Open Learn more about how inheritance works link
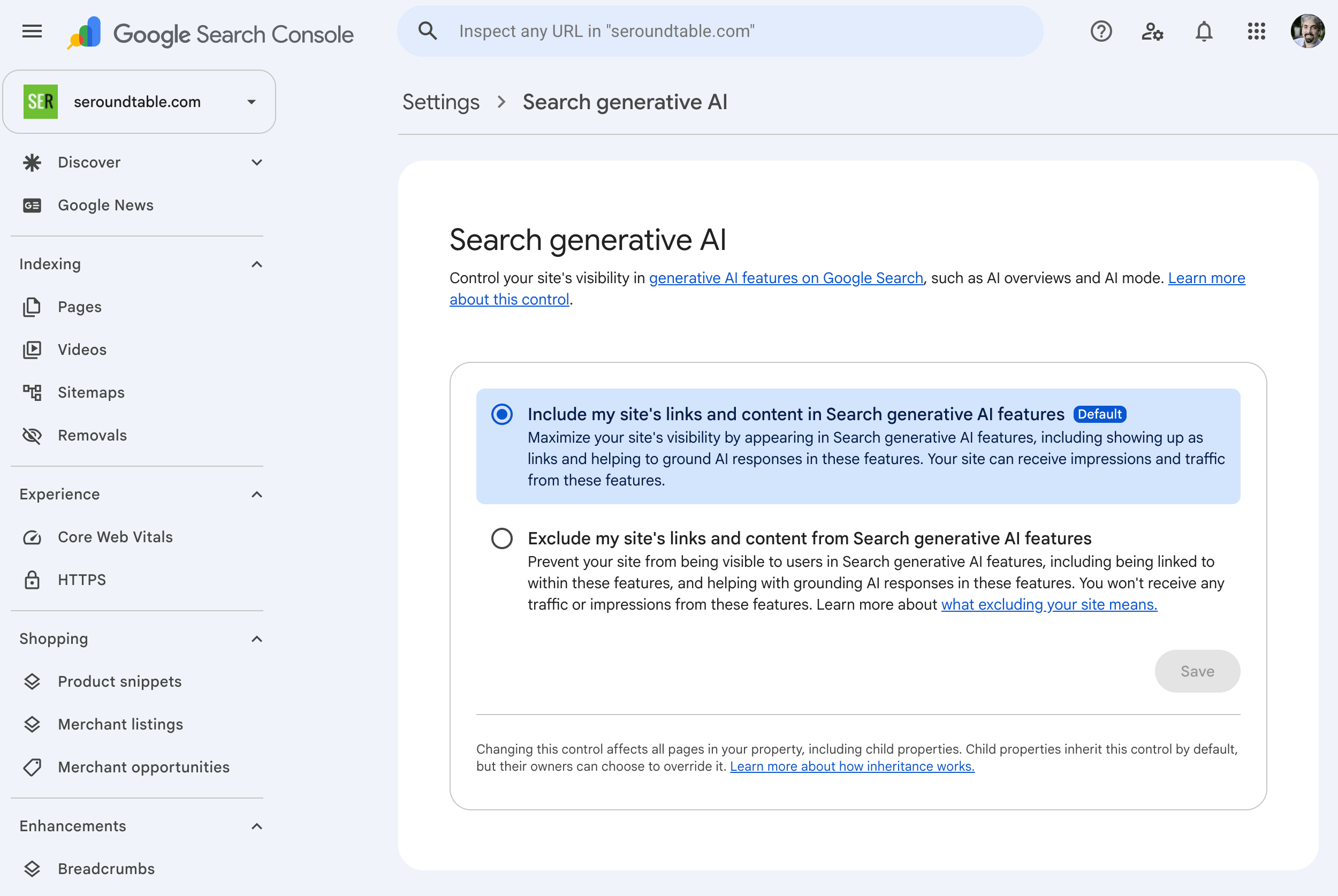Viewport: 1338px width, 896px height. tap(852, 766)
